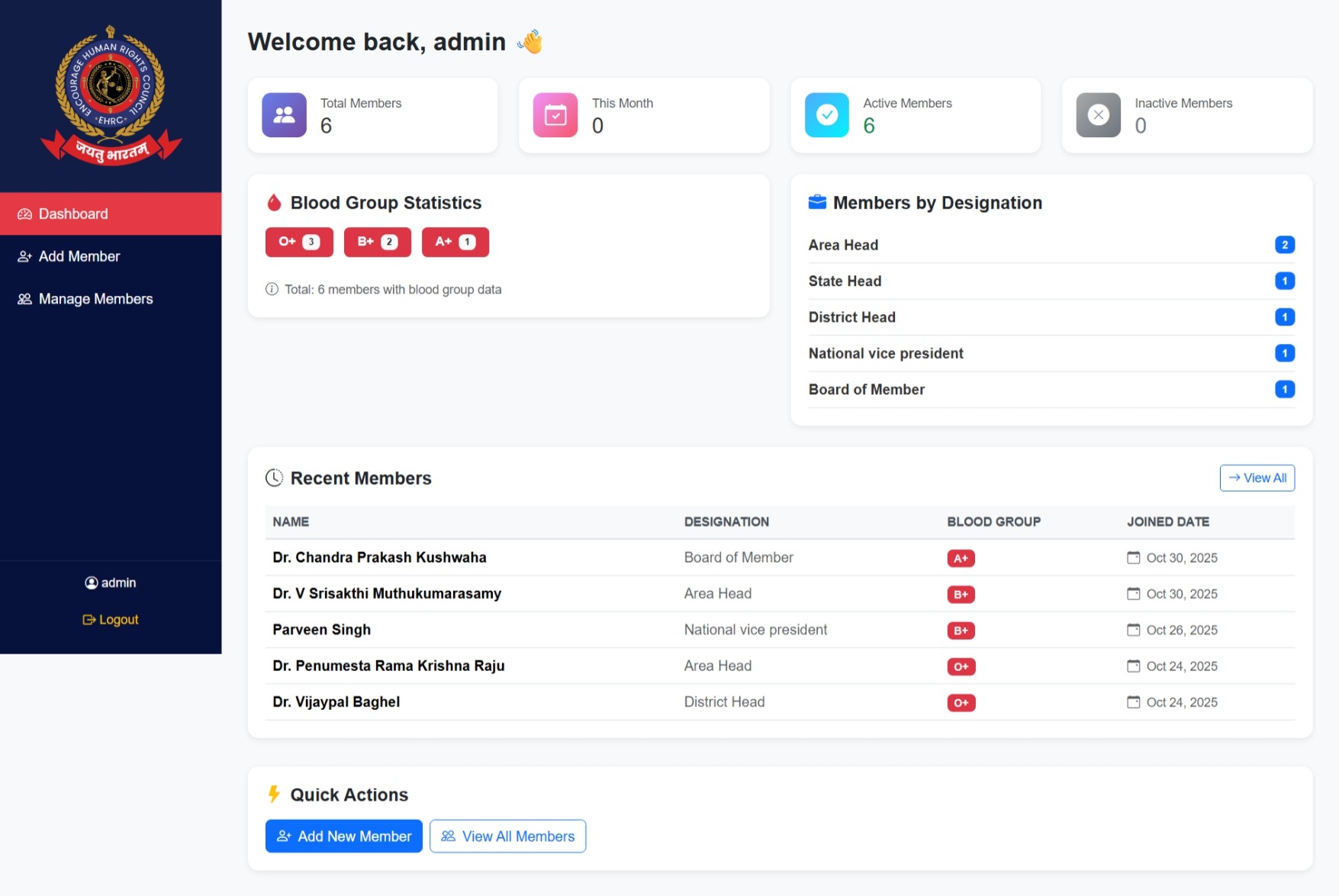The image size is (1339, 896).
Task: Click the View All Members button
Action: [x=507, y=837]
